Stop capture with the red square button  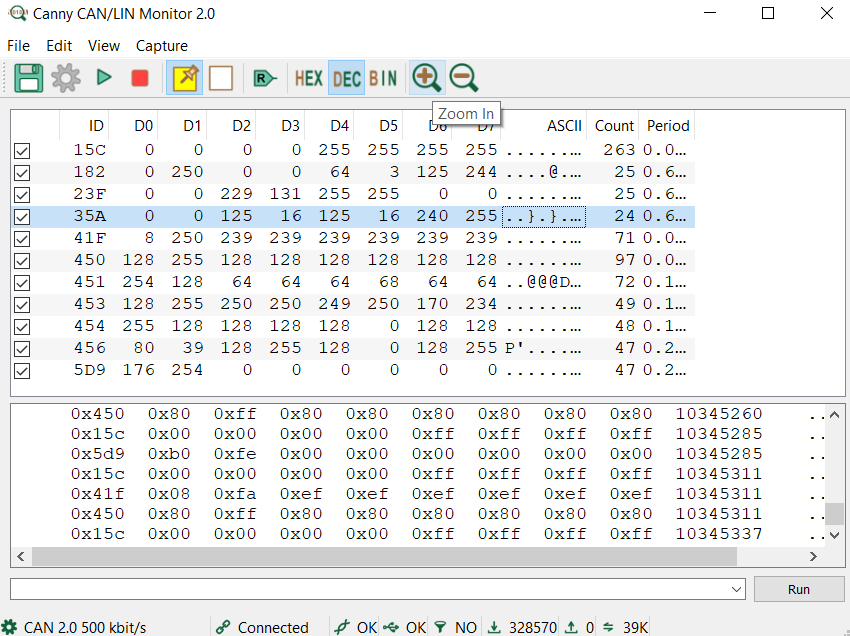[x=140, y=78]
